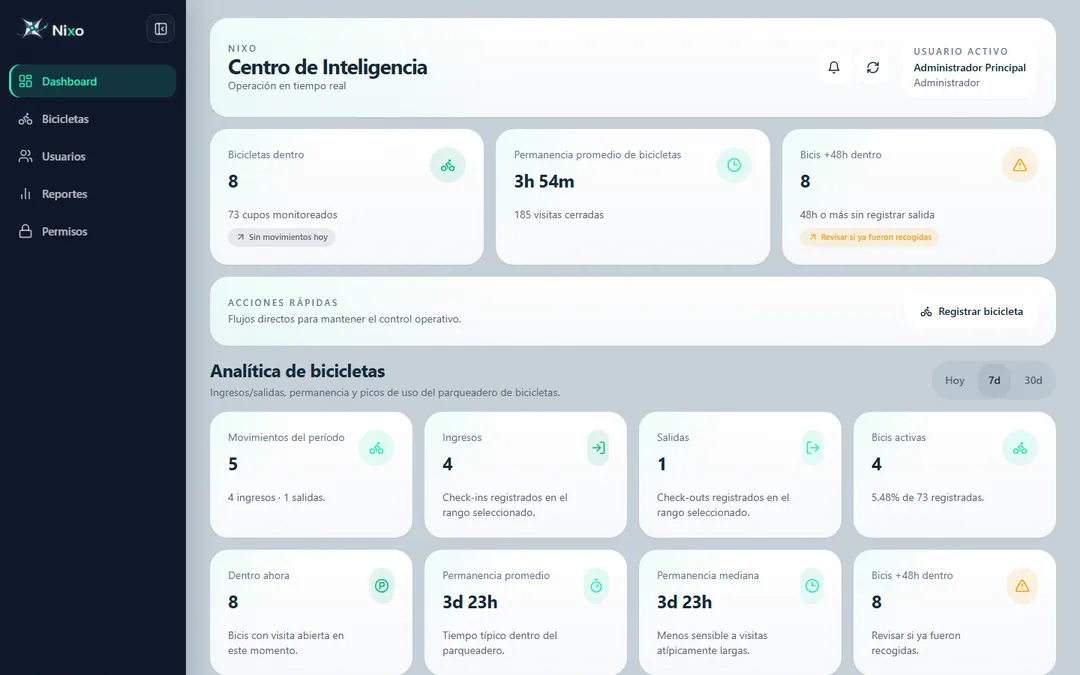
Task: Click the bicycle icon on the Bicis activas card
Action: (x=1020, y=449)
